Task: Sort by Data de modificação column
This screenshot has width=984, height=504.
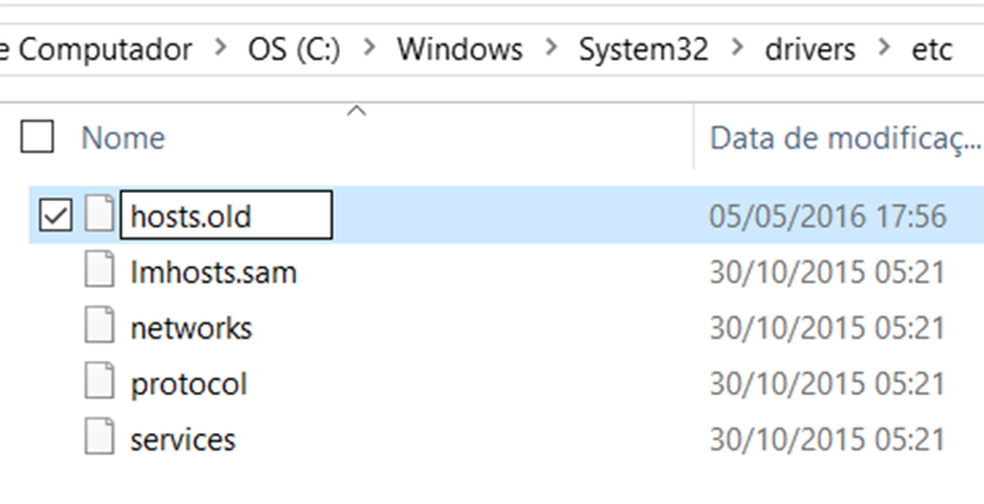Action: pos(843,138)
